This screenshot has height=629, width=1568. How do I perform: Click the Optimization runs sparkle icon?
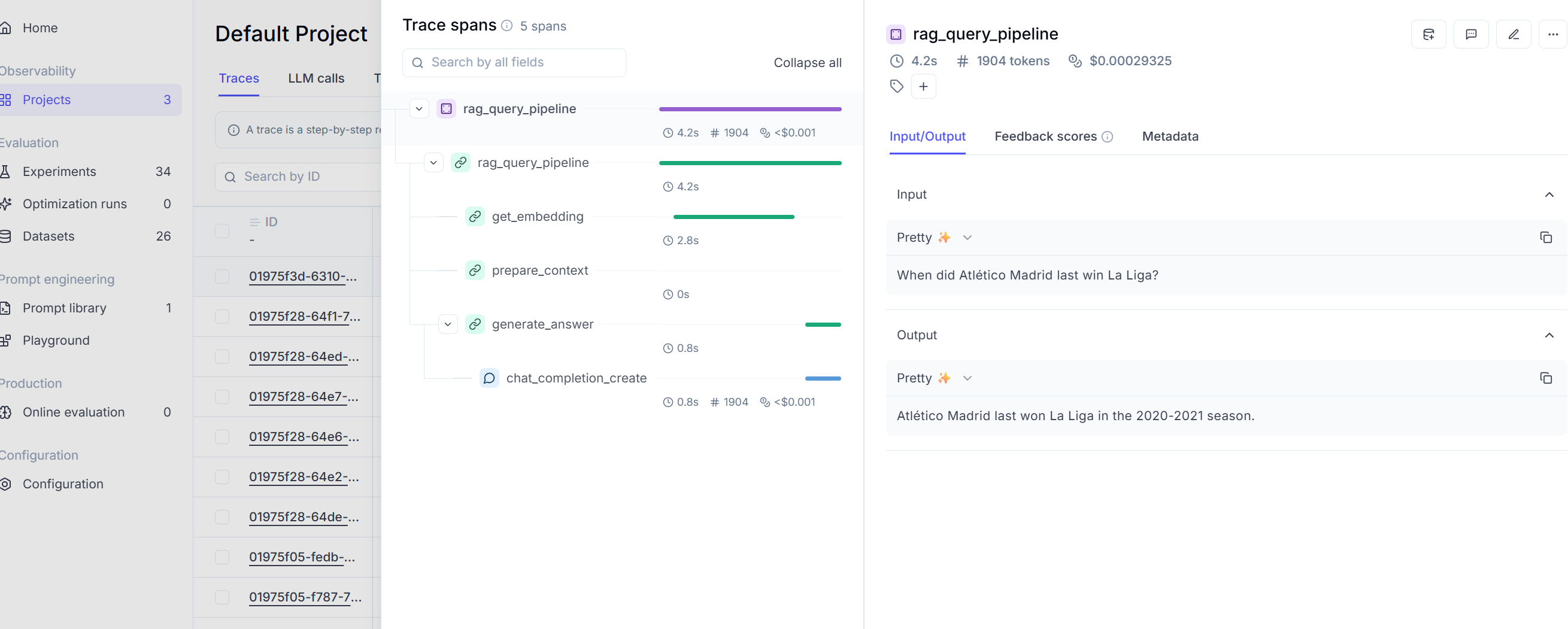click(5, 204)
